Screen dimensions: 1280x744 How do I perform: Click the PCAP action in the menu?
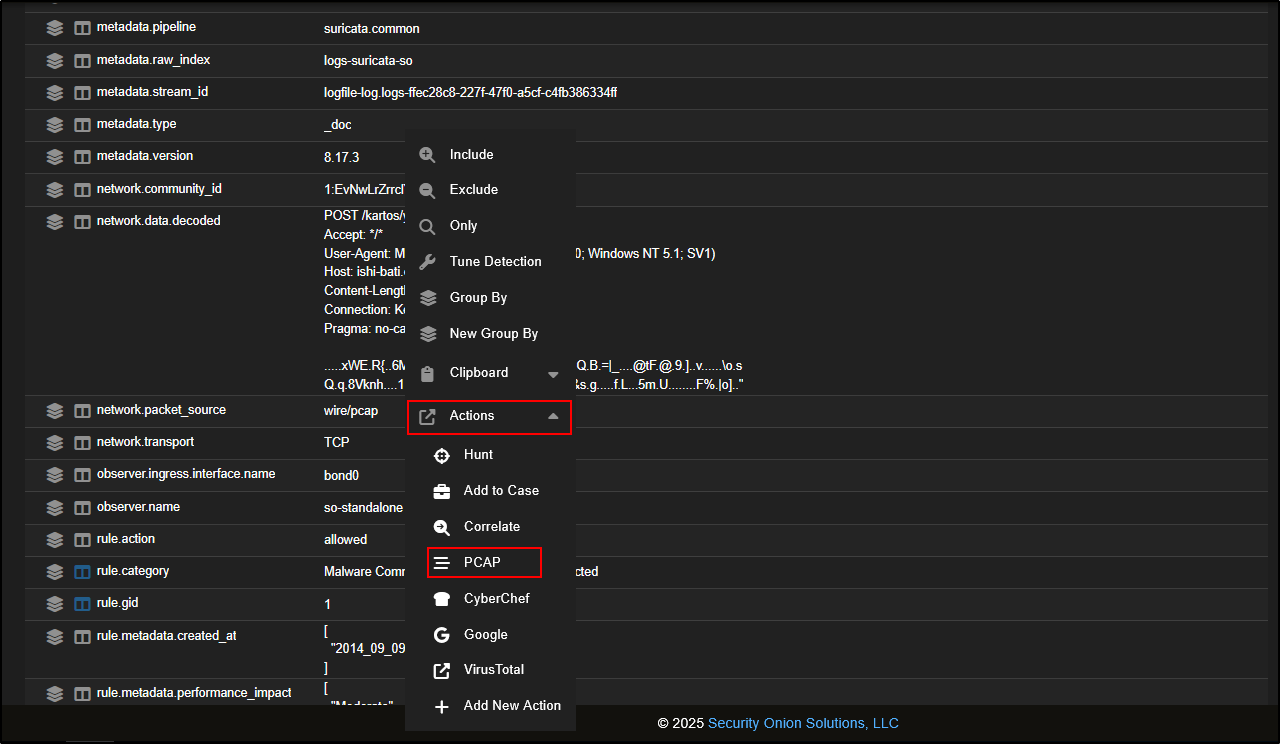click(x=483, y=562)
